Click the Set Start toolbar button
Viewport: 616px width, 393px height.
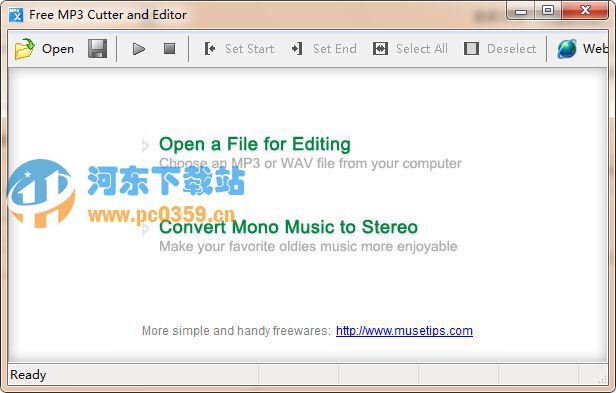(x=239, y=49)
